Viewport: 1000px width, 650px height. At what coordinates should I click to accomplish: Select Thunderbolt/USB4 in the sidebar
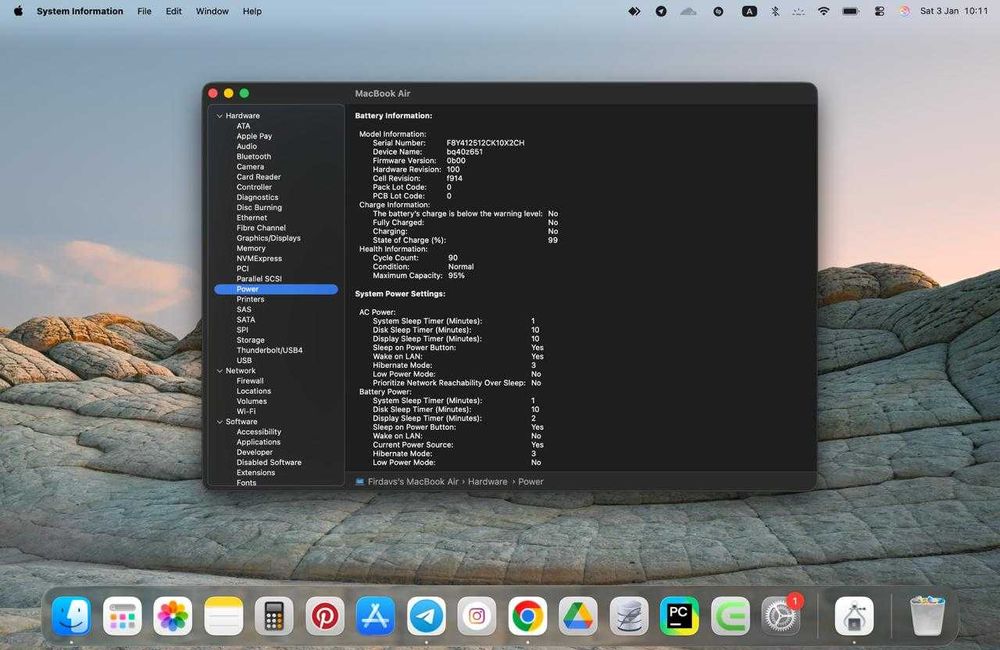click(269, 350)
